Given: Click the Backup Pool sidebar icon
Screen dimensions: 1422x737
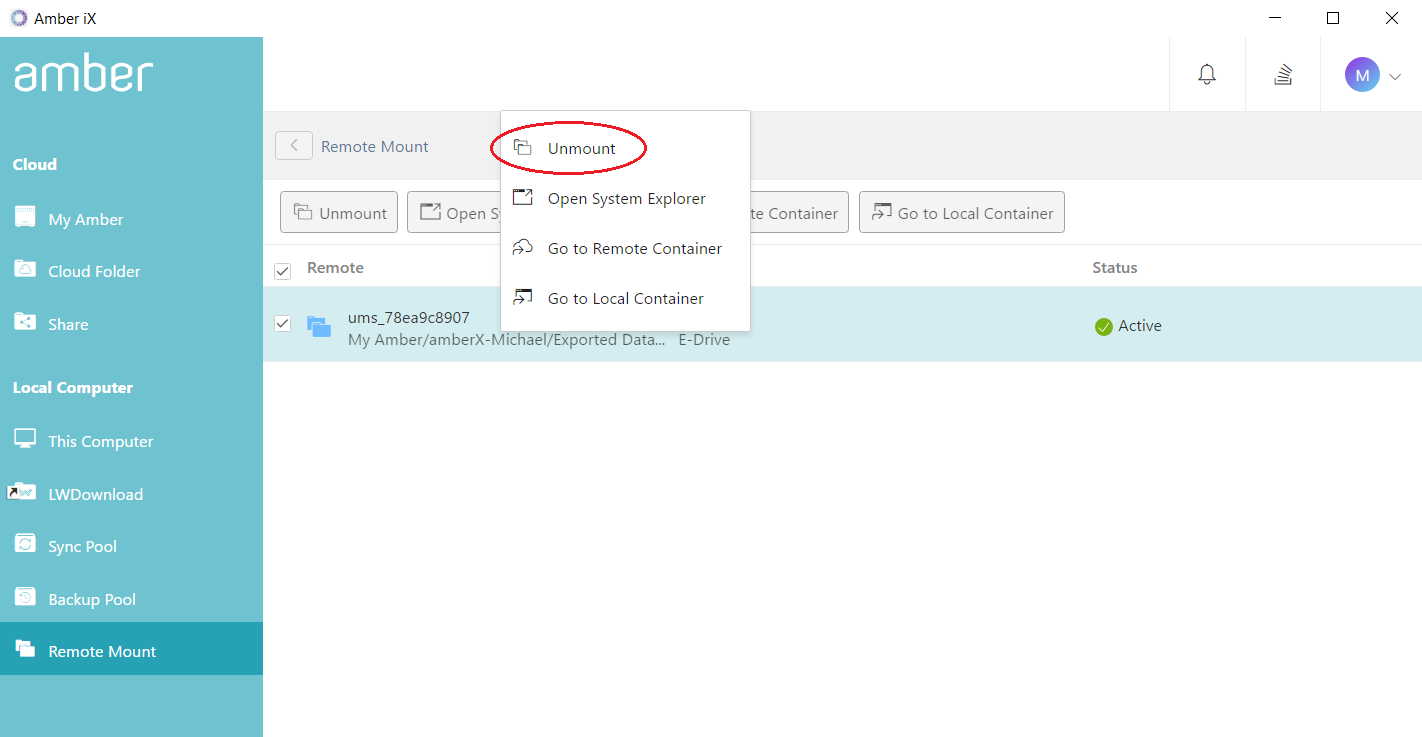Looking at the screenshot, I should pyautogui.click(x=25, y=598).
